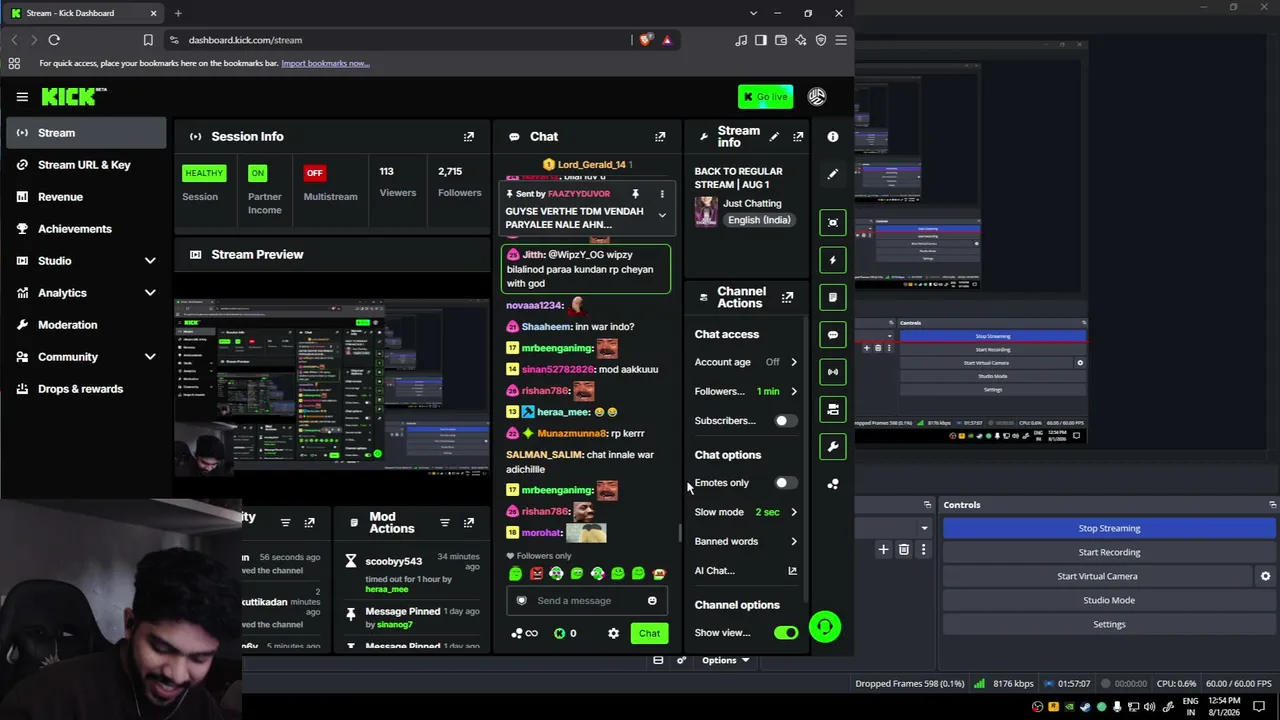The width and height of the screenshot is (1280, 720).
Task: Pop out the Chat panel
Action: tap(660, 137)
